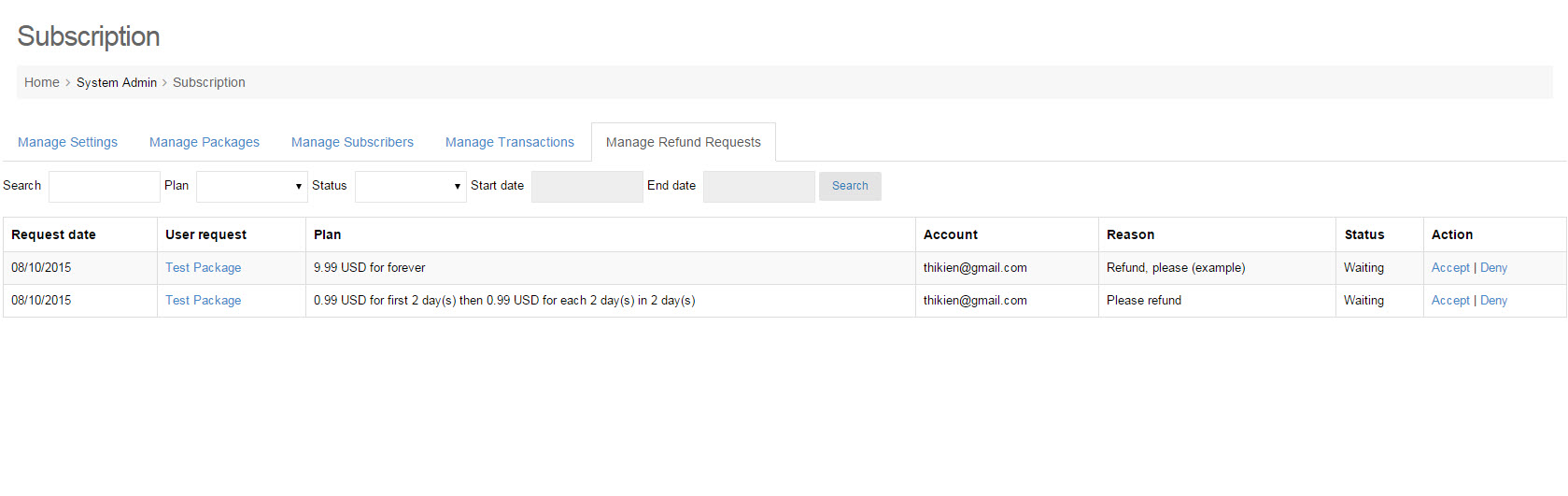Click the Start date field
This screenshot has height=496, width=1568.
[586, 186]
